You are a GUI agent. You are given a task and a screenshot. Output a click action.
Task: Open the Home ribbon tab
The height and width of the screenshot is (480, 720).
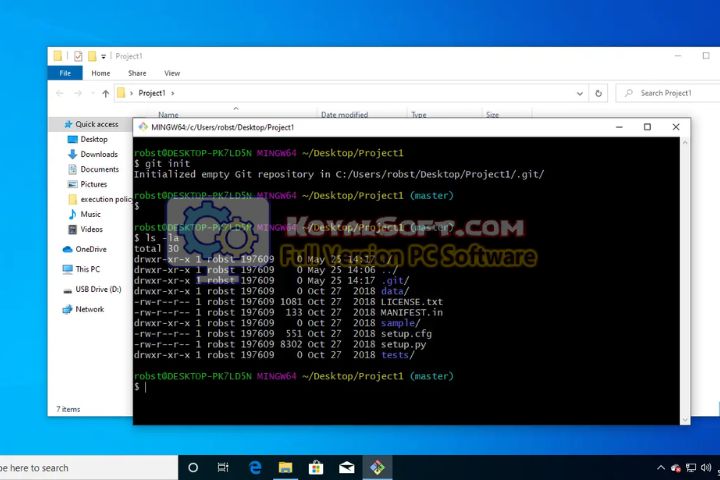(101, 73)
